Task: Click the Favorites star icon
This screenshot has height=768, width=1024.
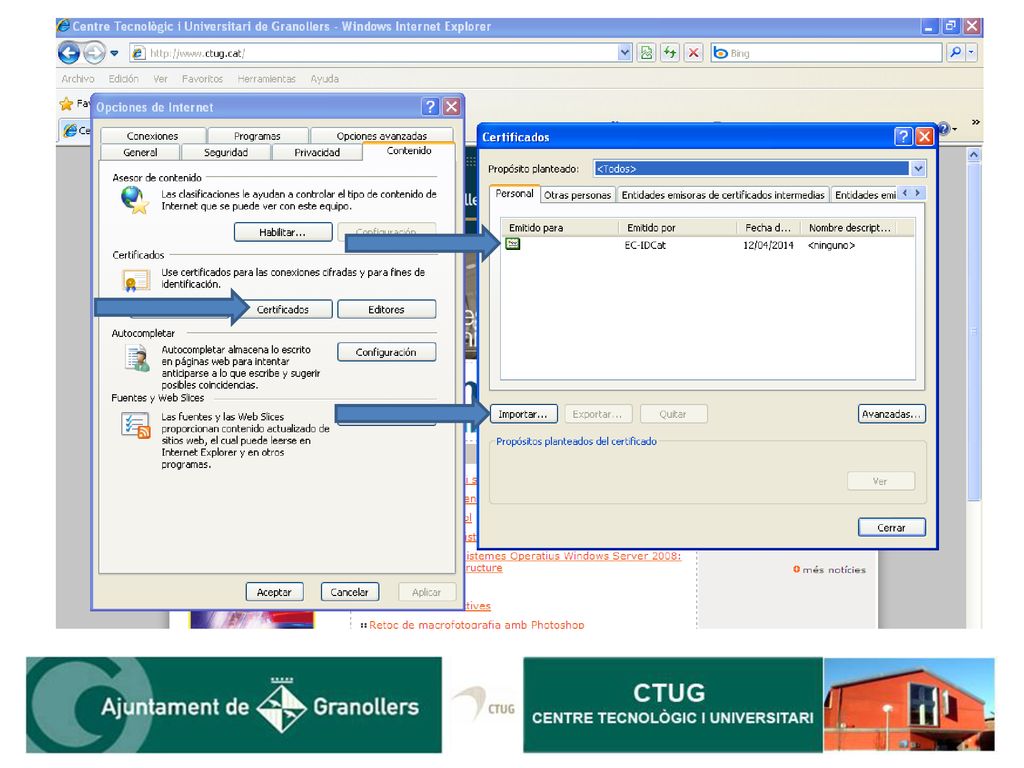Action: coord(66,104)
